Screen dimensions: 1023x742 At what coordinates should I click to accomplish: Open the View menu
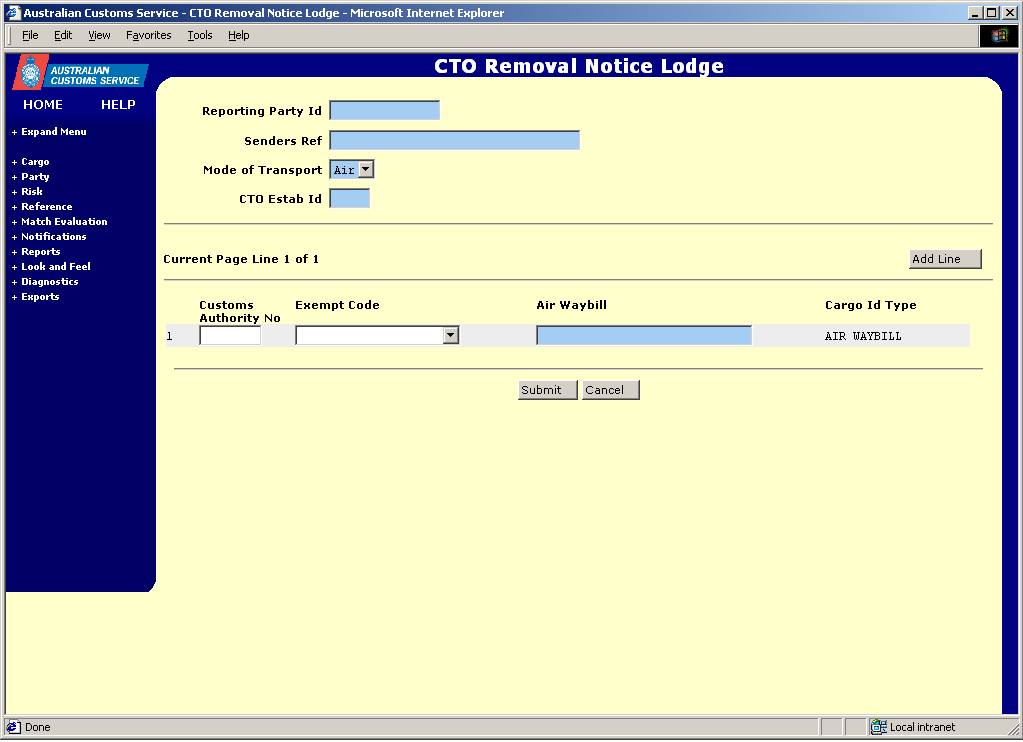point(99,35)
